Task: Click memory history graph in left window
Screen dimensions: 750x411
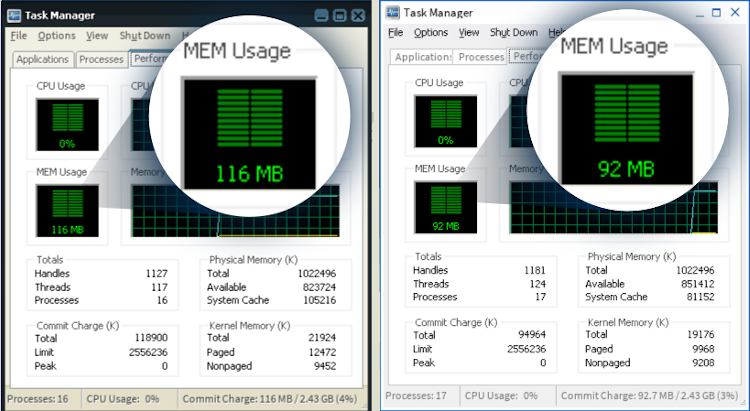Action: [x=235, y=211]
